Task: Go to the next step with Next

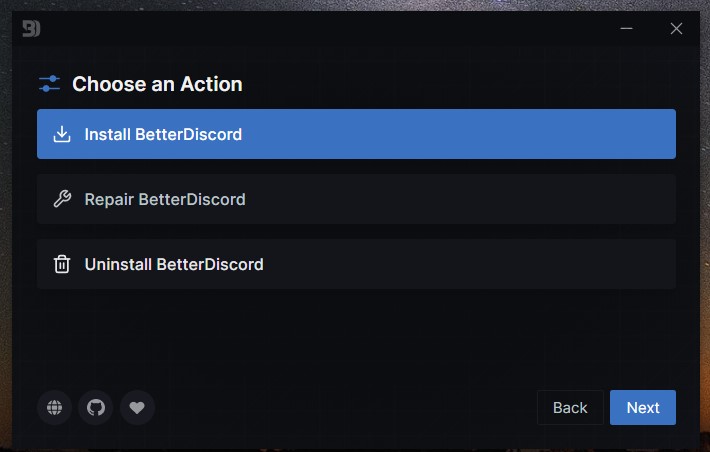Action: 643,408
